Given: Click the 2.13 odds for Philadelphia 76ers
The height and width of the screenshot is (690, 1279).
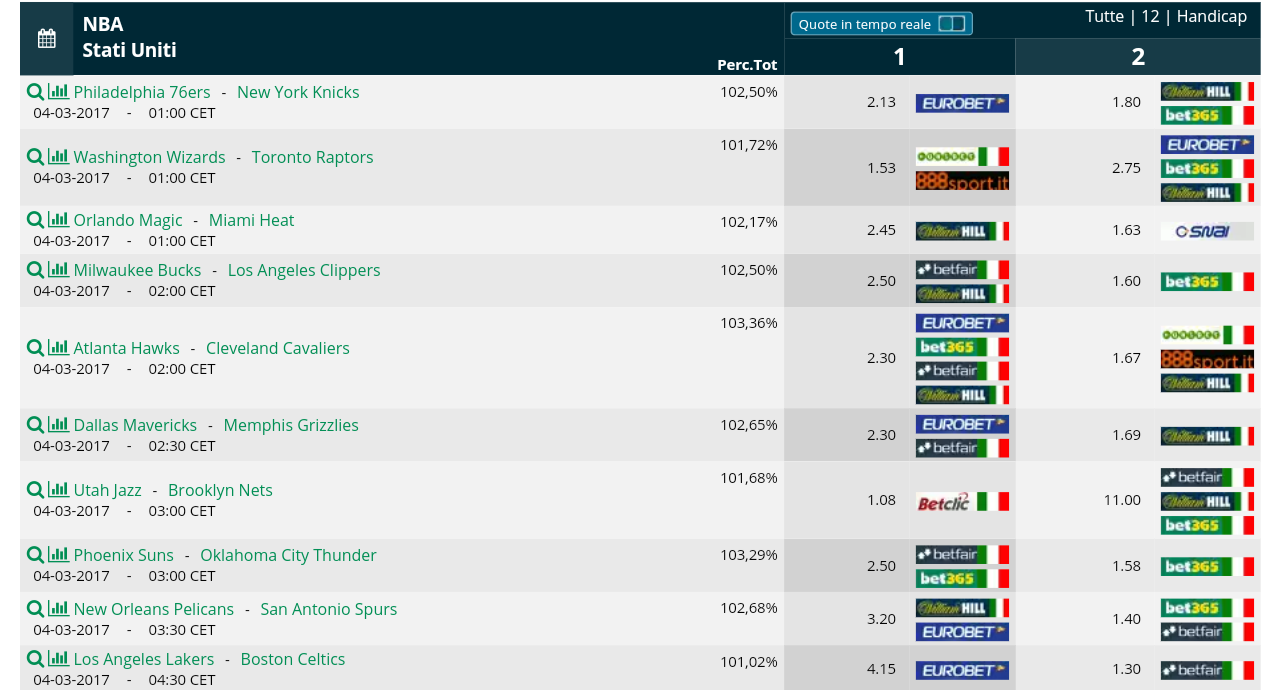Looking at the screenshot, I should click(x=881, y=102).
